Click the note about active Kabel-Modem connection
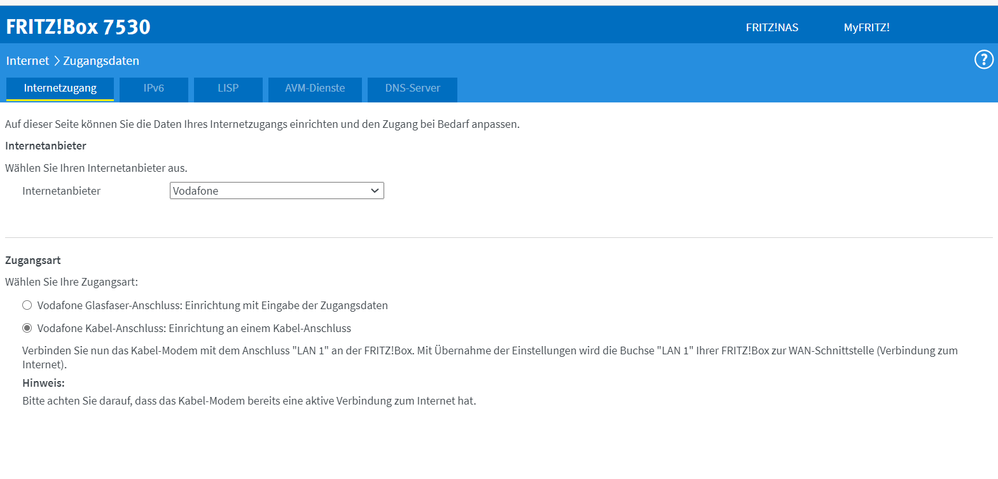The image size is (998, 479). (x=249, y=401)
